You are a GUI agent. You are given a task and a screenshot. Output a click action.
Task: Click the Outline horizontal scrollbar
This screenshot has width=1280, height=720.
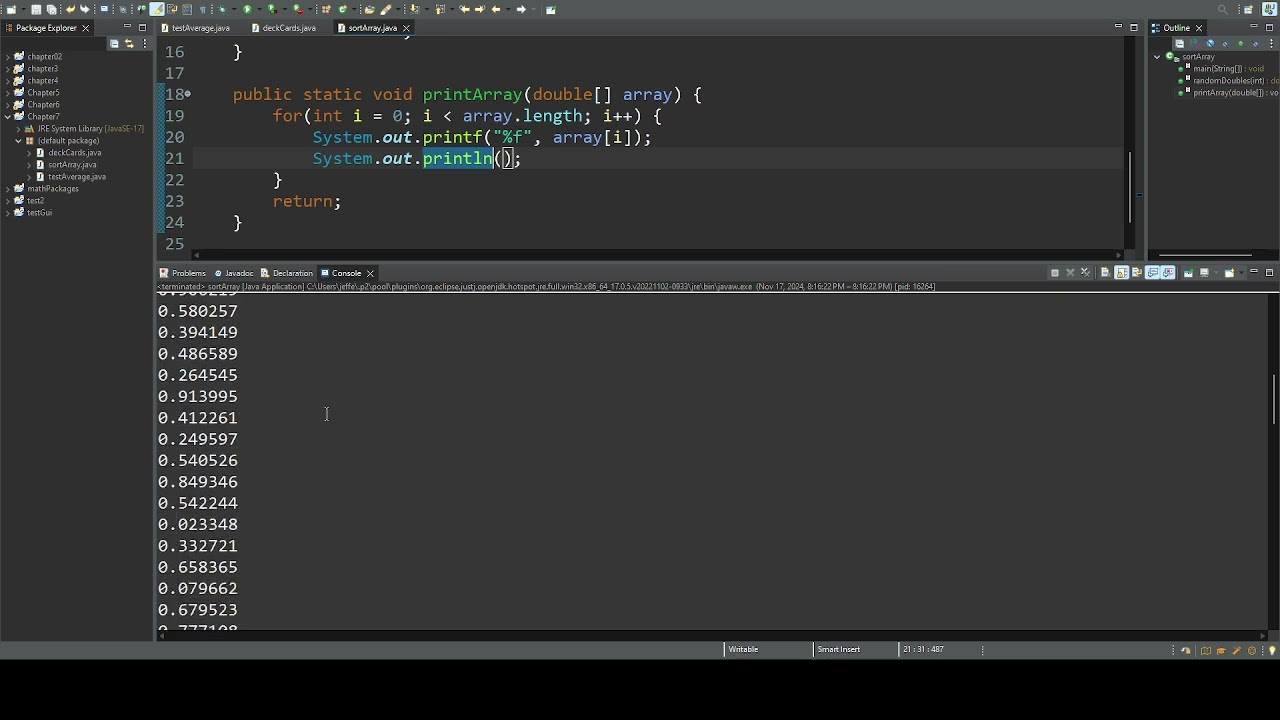pyautogui.click(x=1205, y=254)
